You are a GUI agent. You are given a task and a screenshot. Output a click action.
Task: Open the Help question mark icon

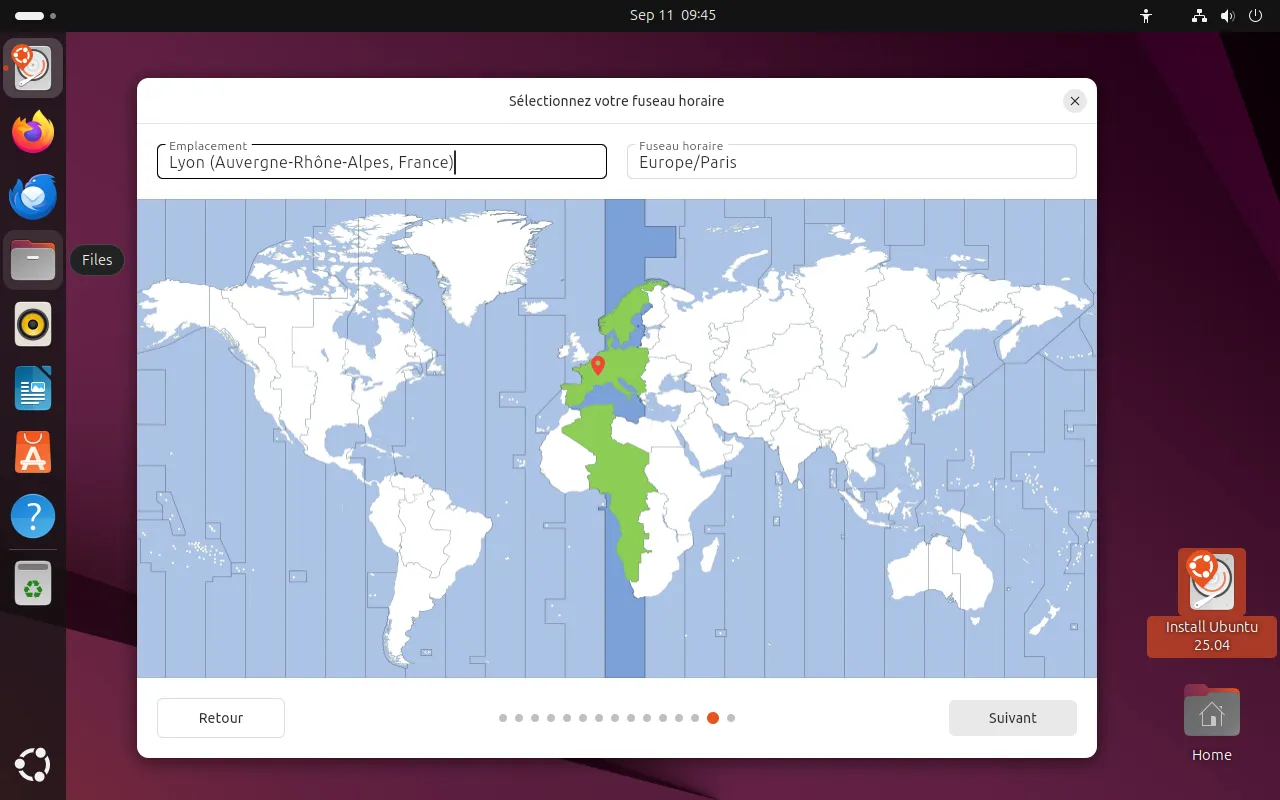tap(33, 517)
